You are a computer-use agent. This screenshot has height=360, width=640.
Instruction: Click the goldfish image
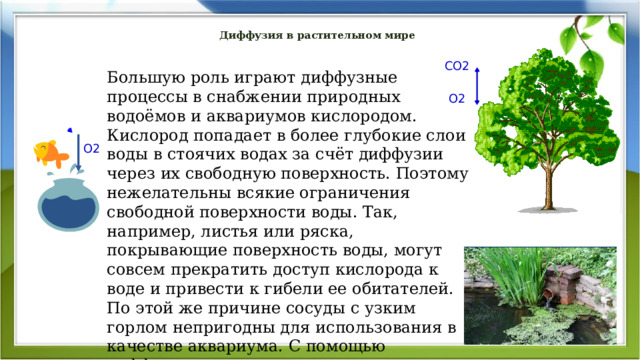point(51,154)
